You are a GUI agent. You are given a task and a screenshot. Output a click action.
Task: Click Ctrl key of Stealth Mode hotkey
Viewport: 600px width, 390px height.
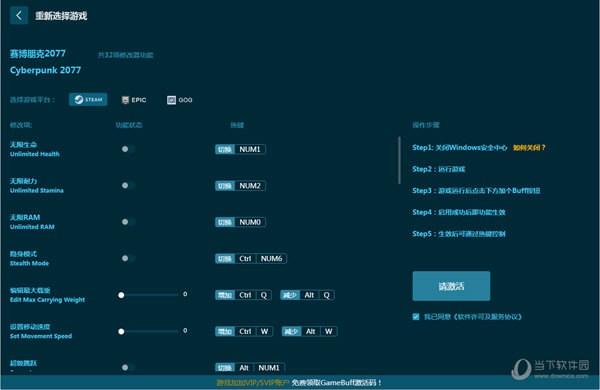point(245,259)
